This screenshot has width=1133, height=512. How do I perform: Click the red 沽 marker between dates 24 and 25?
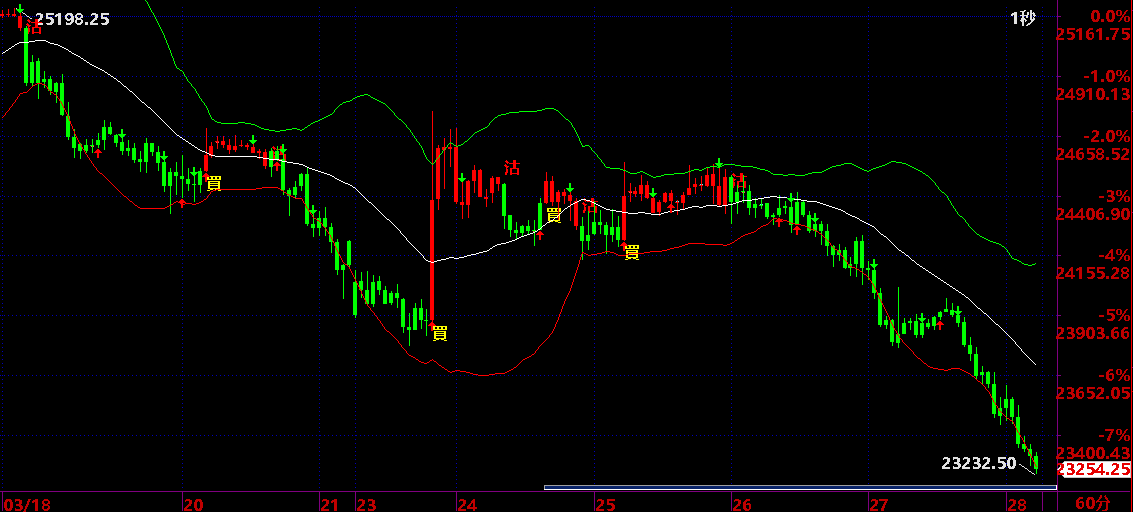coord(512,168)
